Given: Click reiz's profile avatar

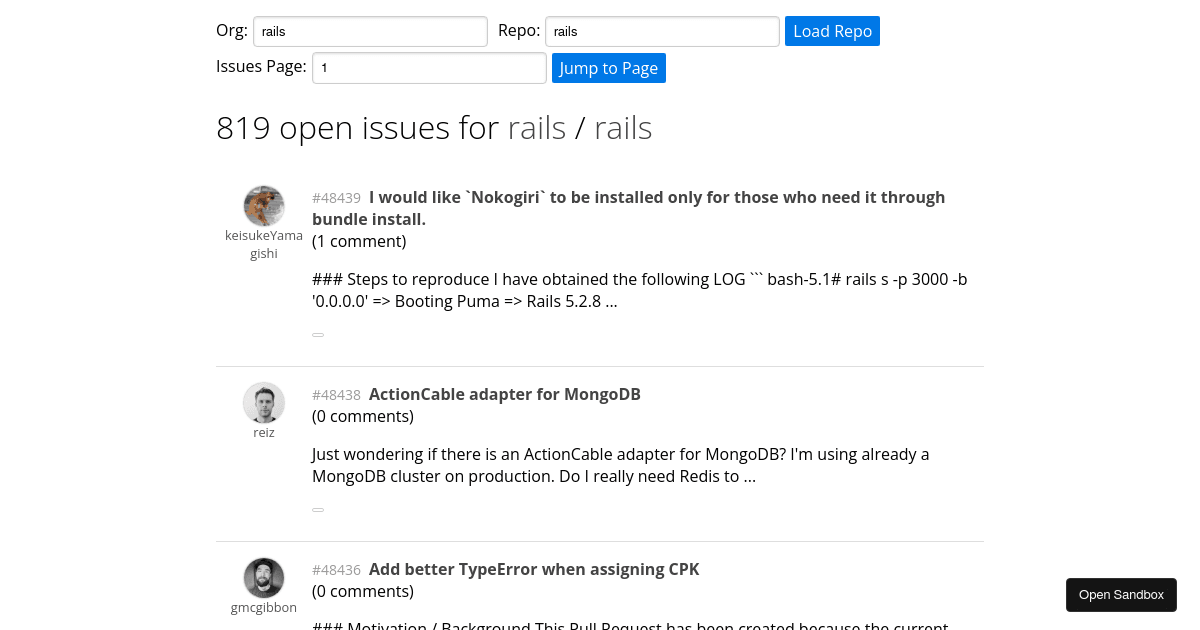Looking at the screenshot, I should click(x=264, y=403).
